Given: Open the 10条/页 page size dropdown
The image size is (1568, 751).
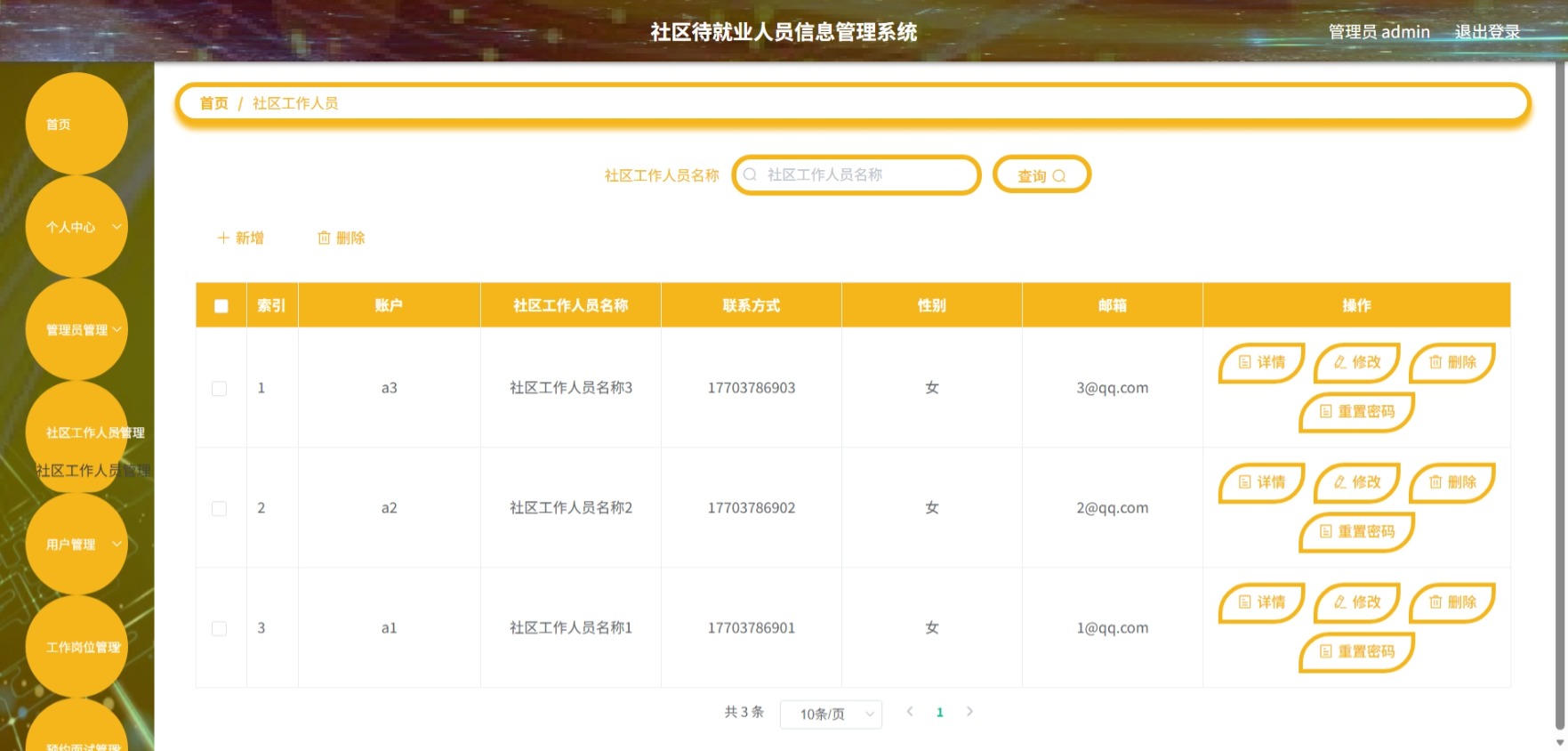Looking at the screenshot, I should click(831, 714).
